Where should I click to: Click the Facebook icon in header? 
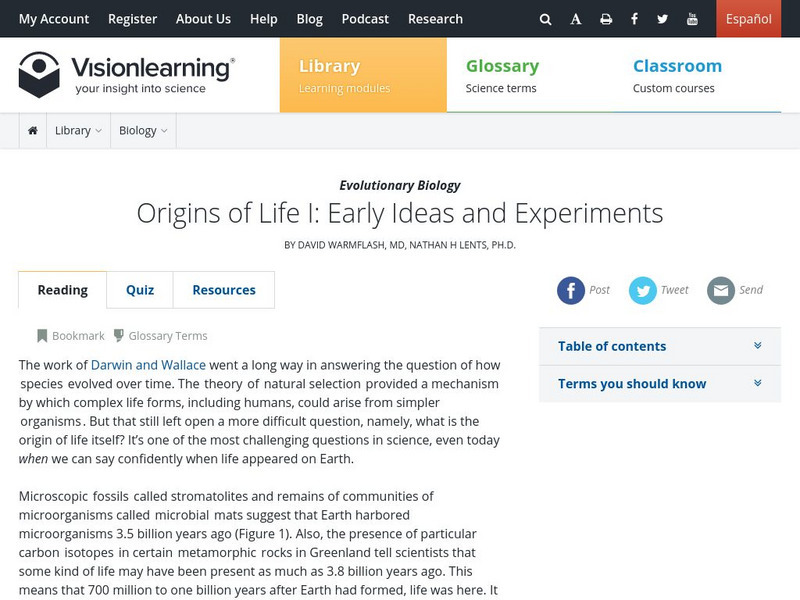pyautogui.click(x=634, y=18)
